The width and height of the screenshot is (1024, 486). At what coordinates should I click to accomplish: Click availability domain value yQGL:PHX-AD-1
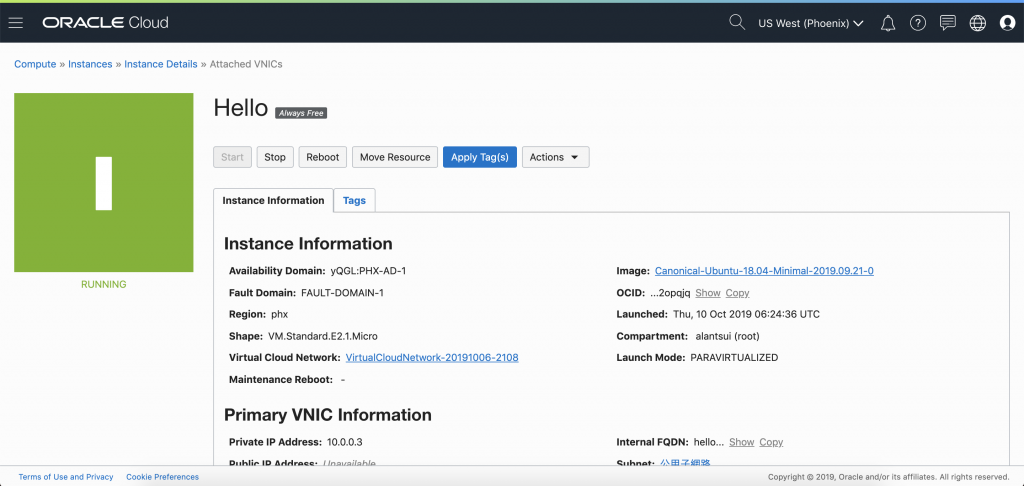(x=368, y=270)
